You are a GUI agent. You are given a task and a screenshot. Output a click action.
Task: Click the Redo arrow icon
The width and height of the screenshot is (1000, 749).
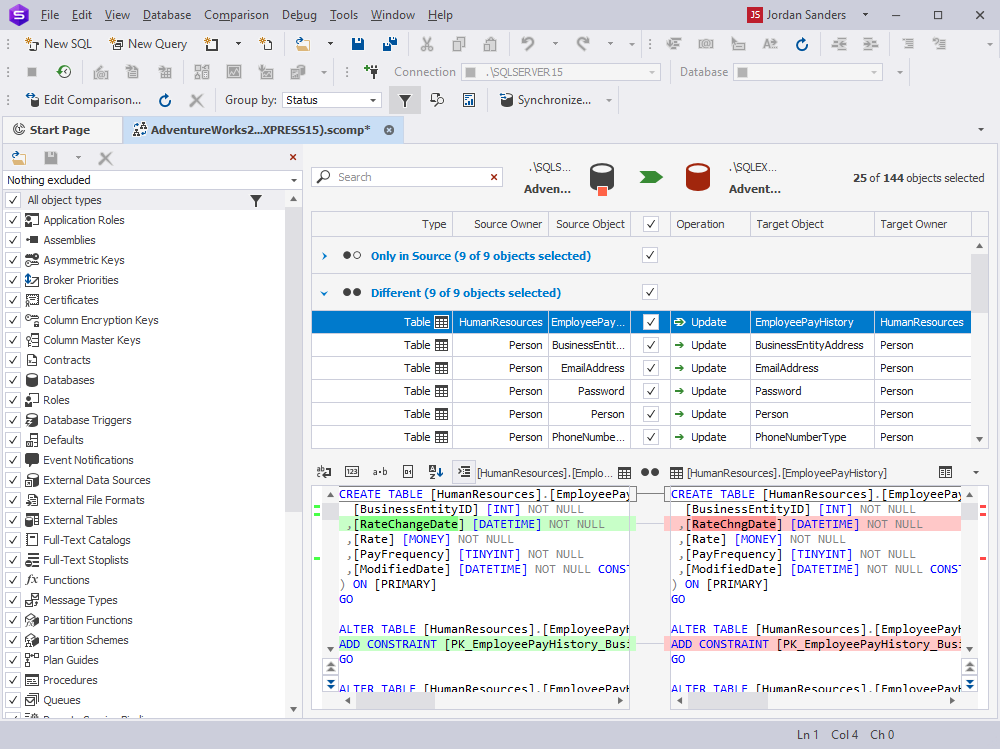coord(583,44)
